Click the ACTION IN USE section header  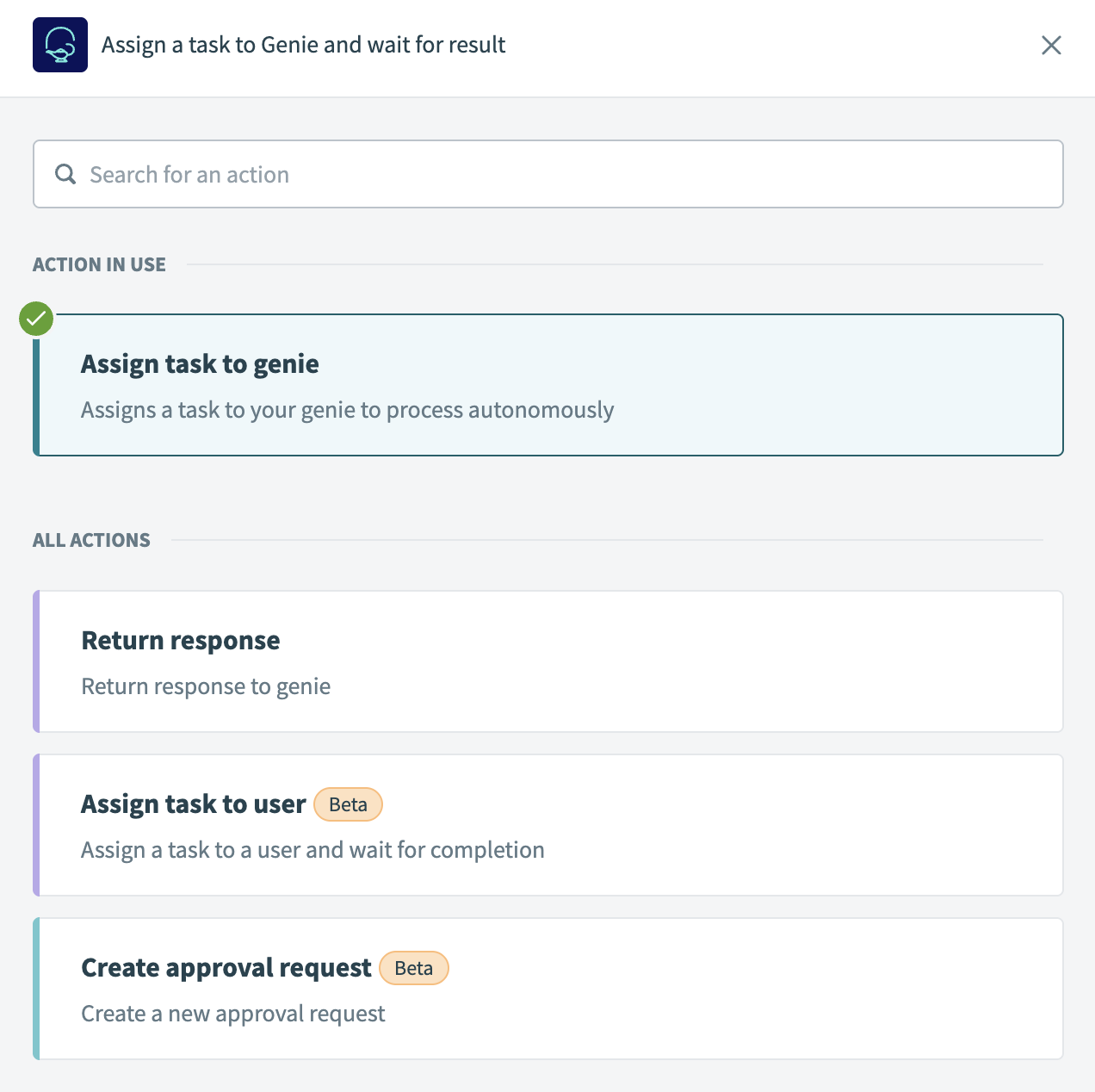point(99,264)
